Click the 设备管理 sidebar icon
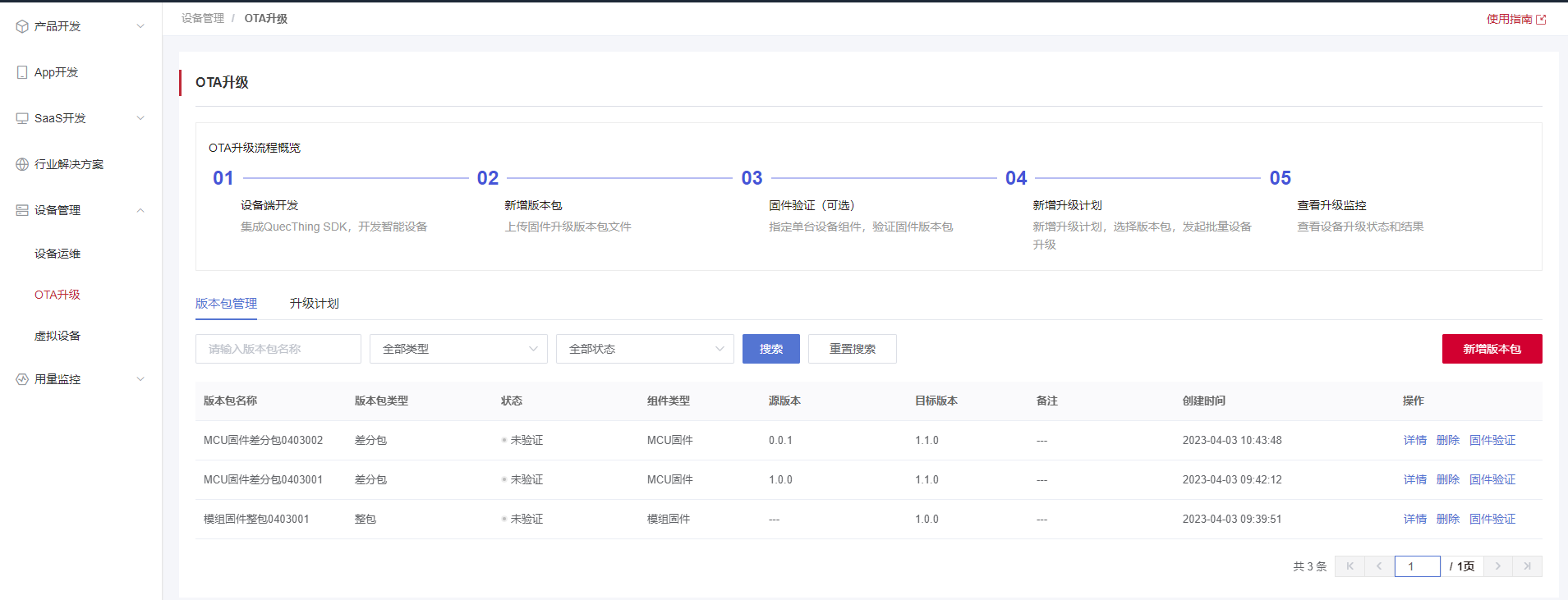The height and width of the screenshot is (600, 1568). 22,210
